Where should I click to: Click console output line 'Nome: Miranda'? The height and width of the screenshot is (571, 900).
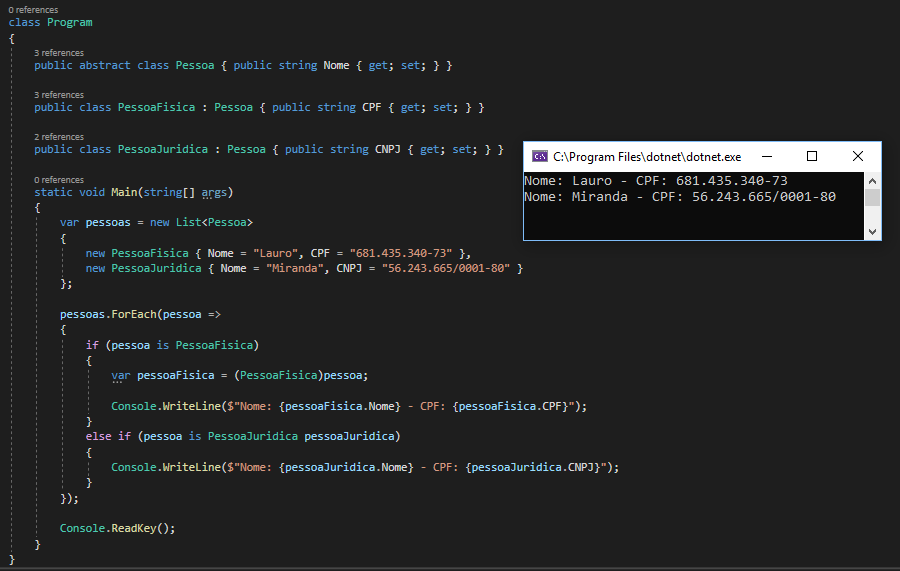click(x=680, y=197)
